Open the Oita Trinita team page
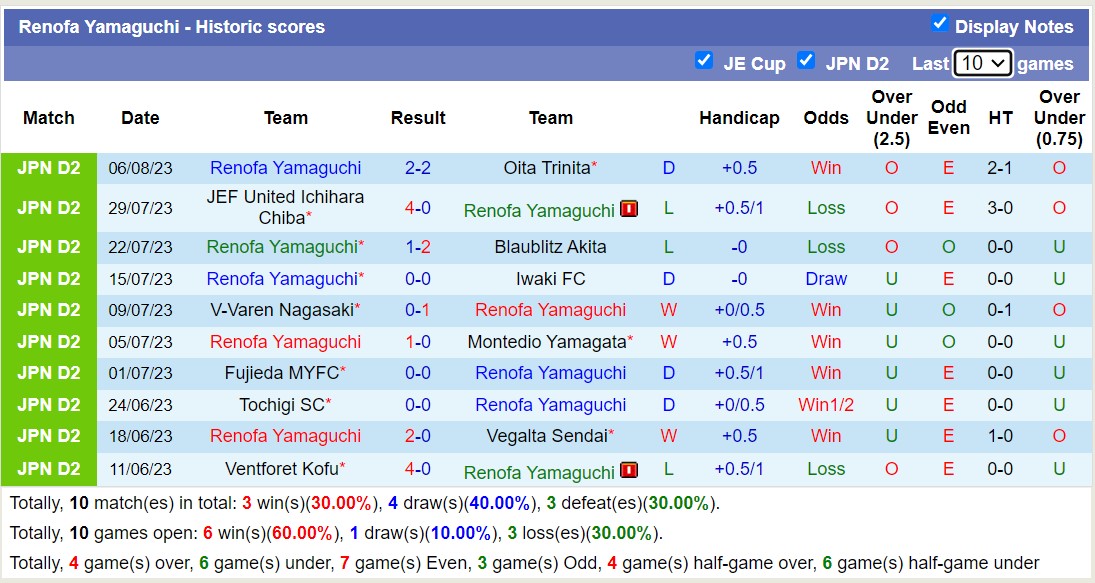This screenshot has width=1095, height=583. [544, 168]
